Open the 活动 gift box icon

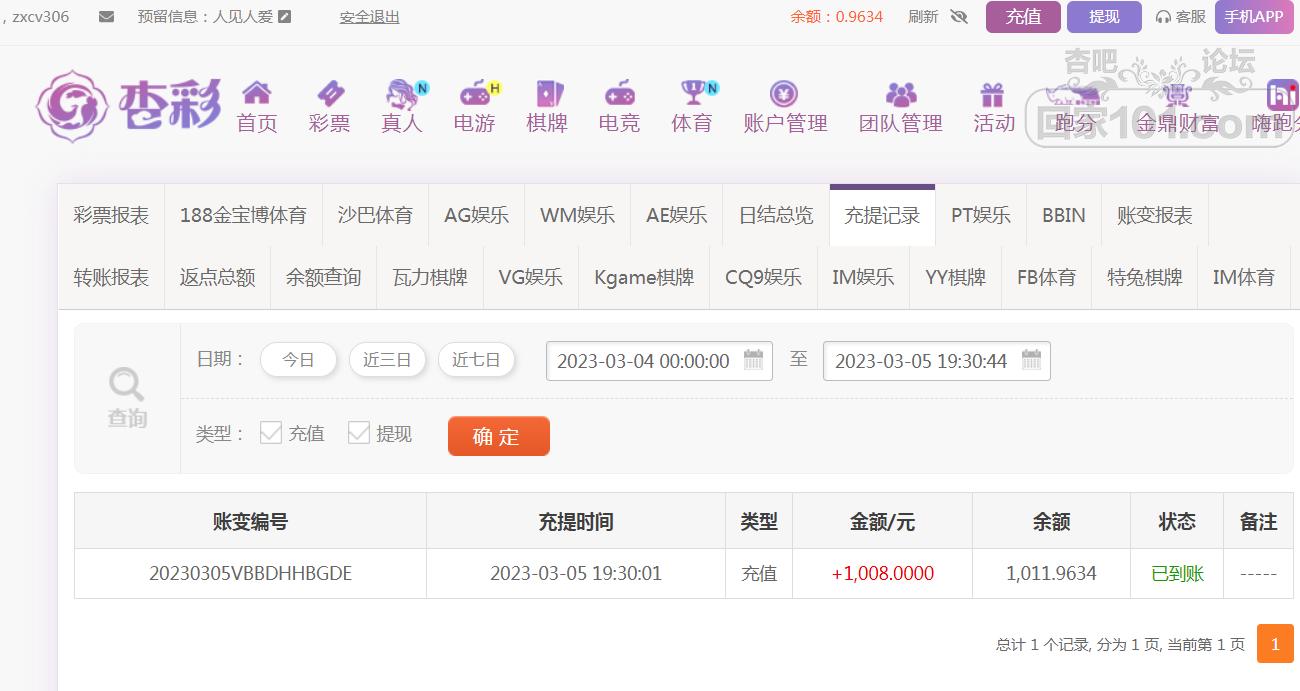click(x=992, y=94)
